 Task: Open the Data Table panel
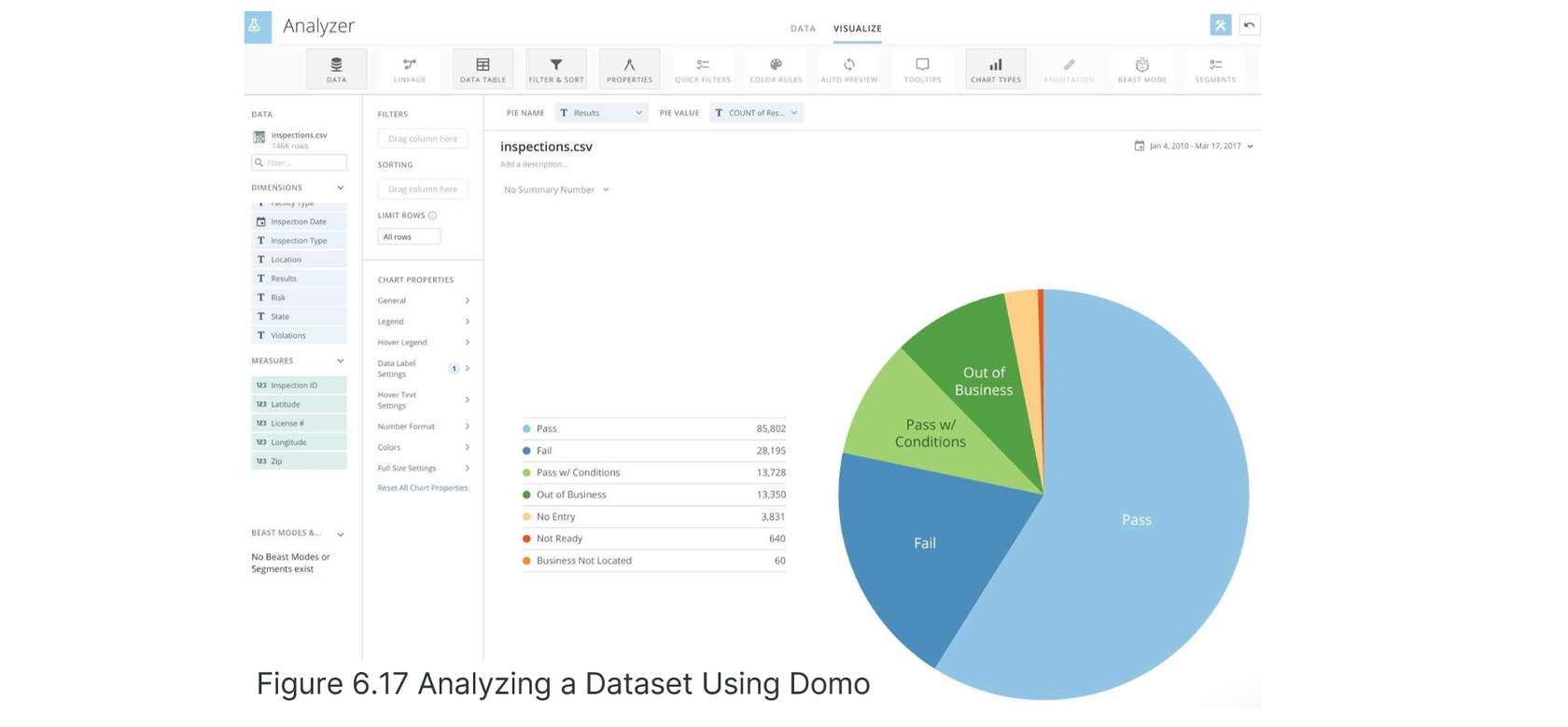tap(483, 69)
